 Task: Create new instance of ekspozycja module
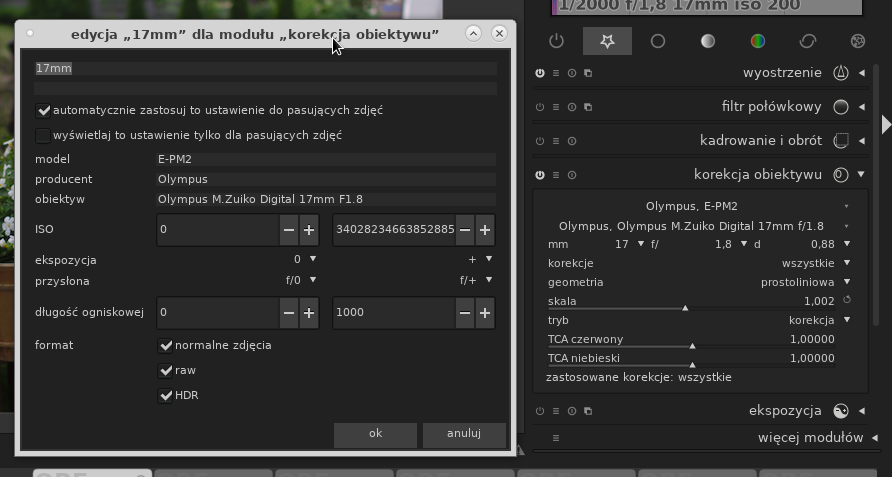[588, 411]
